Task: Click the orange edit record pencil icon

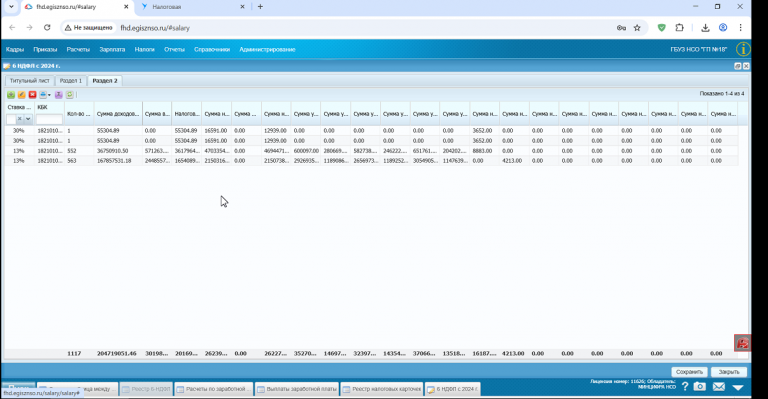Action: click(x=22, y=94)
